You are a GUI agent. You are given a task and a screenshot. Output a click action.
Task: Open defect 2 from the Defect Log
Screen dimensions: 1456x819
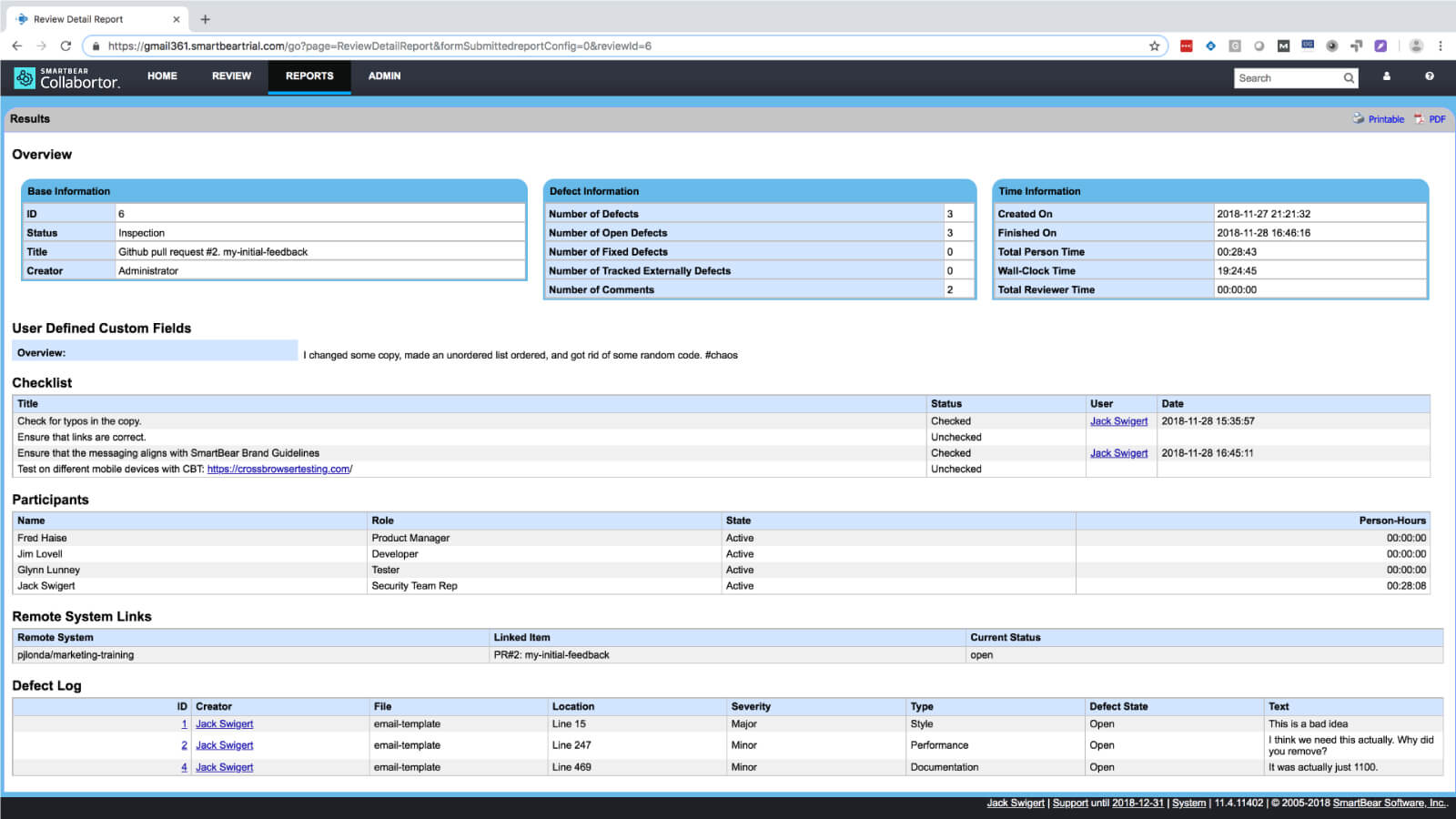185,744
